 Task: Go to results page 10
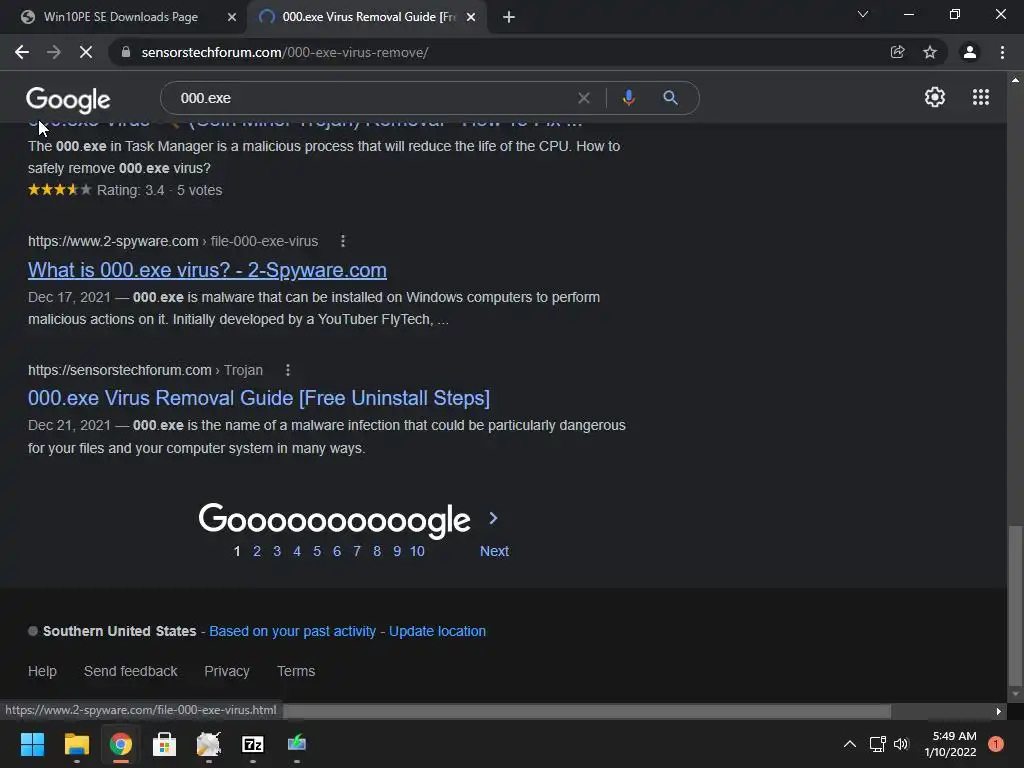pyautogui.click(x=417, y=551)
